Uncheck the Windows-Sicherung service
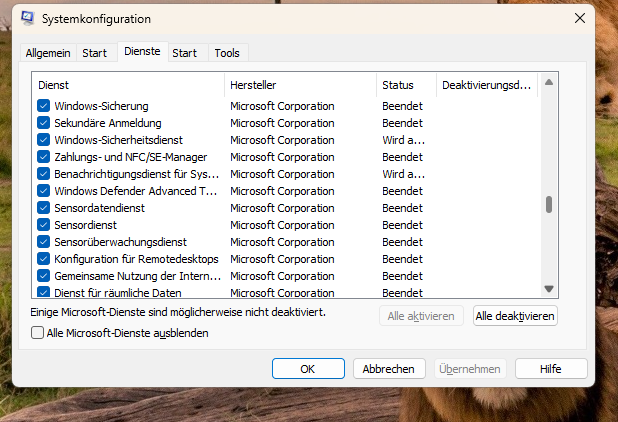 point(43,106)
